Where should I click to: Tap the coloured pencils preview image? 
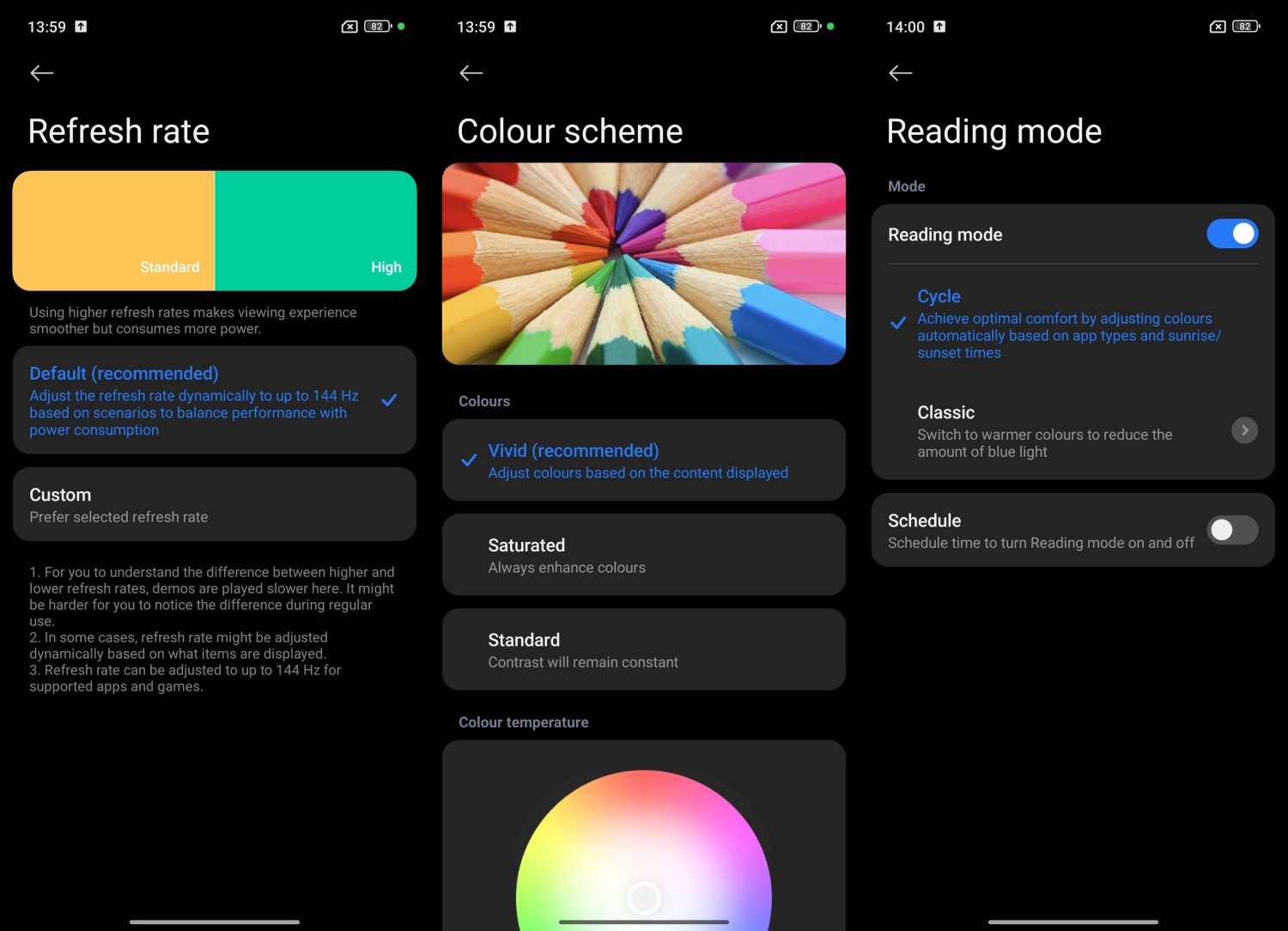643,264
